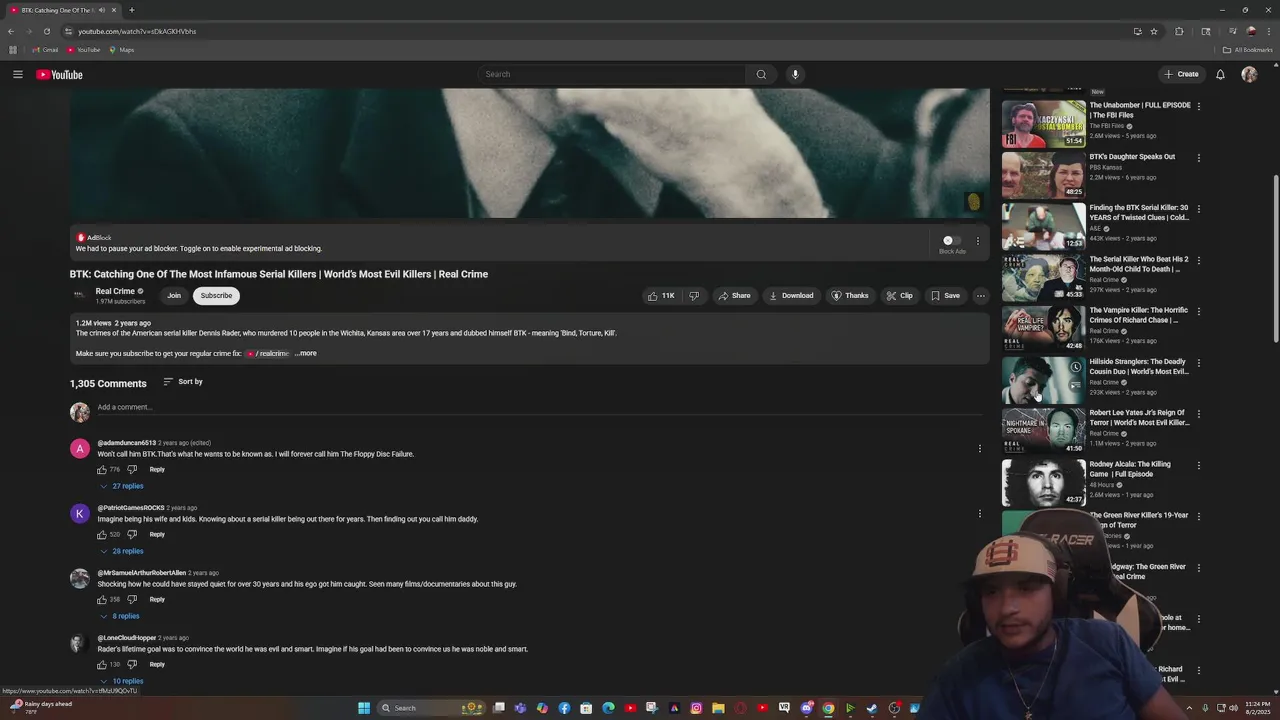Reply to the @adamduncan6513 comment
Viewport: 1280px width, 720px height.
(x=157, y=470)
